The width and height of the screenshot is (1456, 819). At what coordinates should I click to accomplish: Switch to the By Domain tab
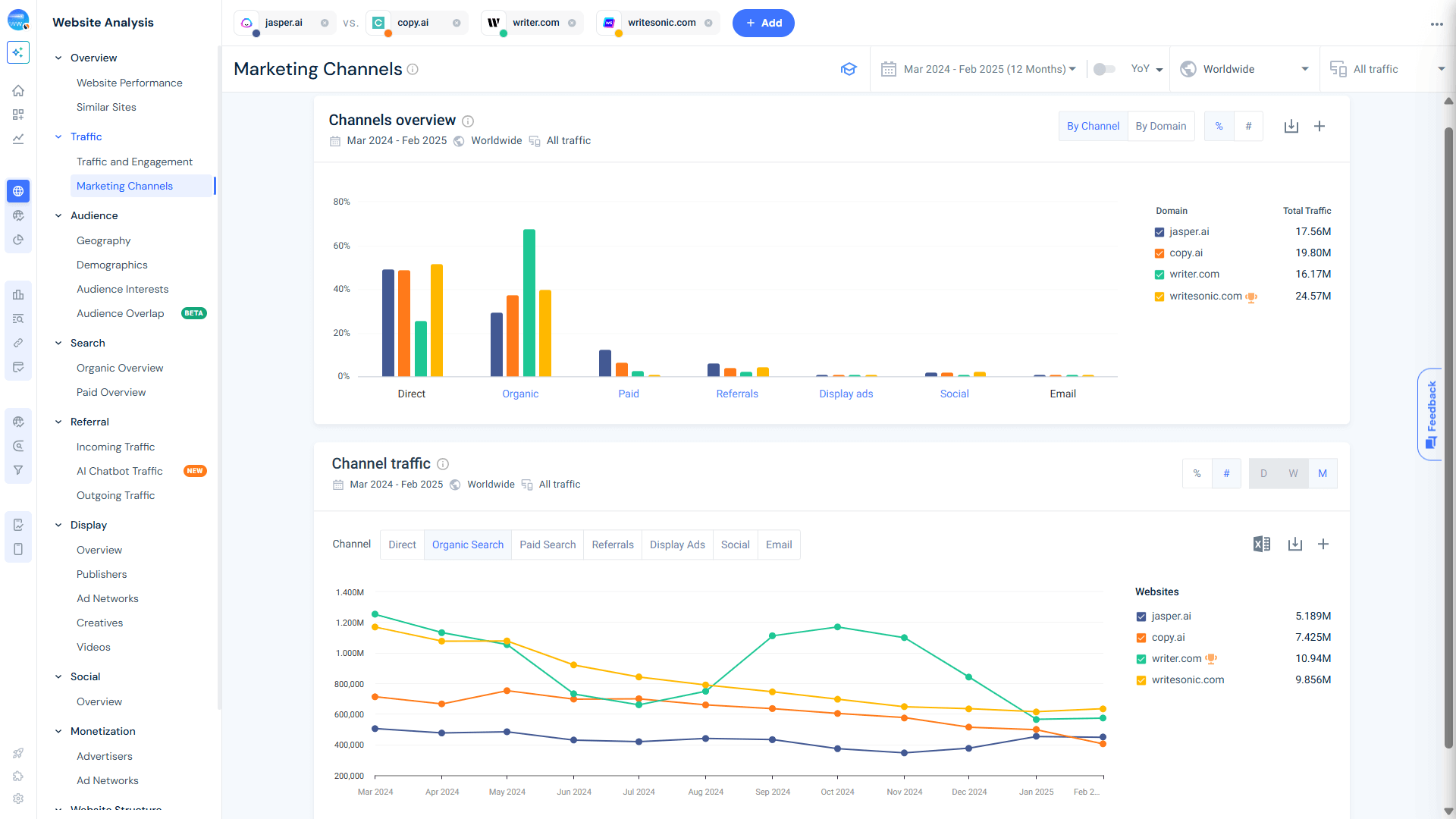click(x=1161, y=126)
